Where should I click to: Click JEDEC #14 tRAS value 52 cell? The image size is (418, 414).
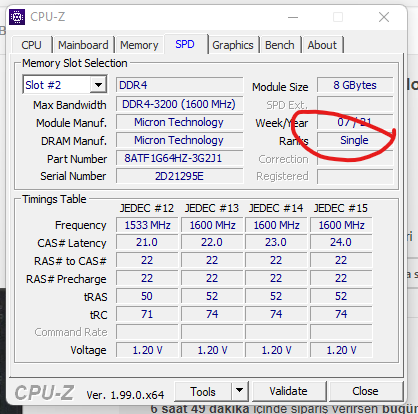(x=276, y=296)
